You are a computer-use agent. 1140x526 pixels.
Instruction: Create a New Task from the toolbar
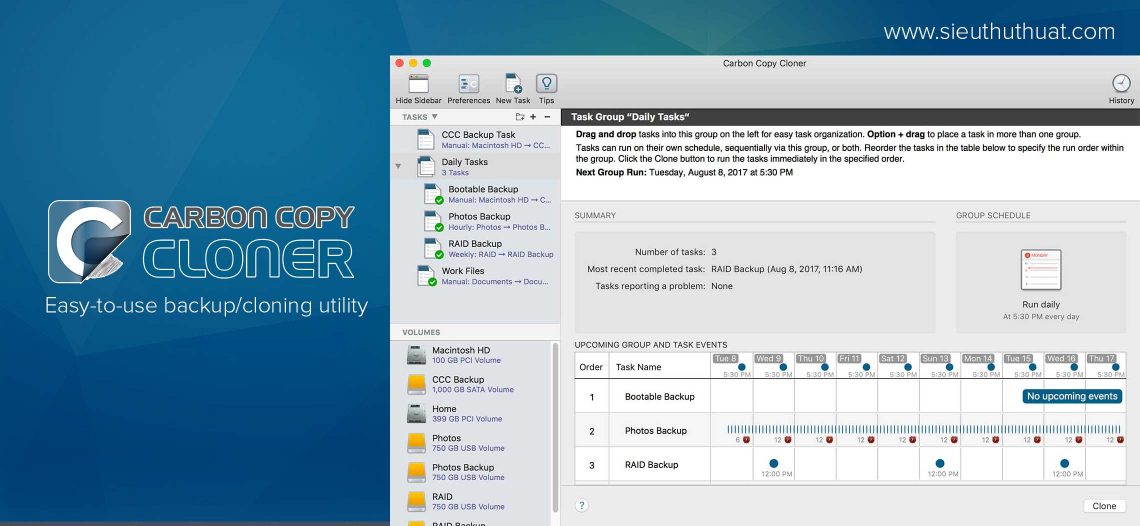513,84
